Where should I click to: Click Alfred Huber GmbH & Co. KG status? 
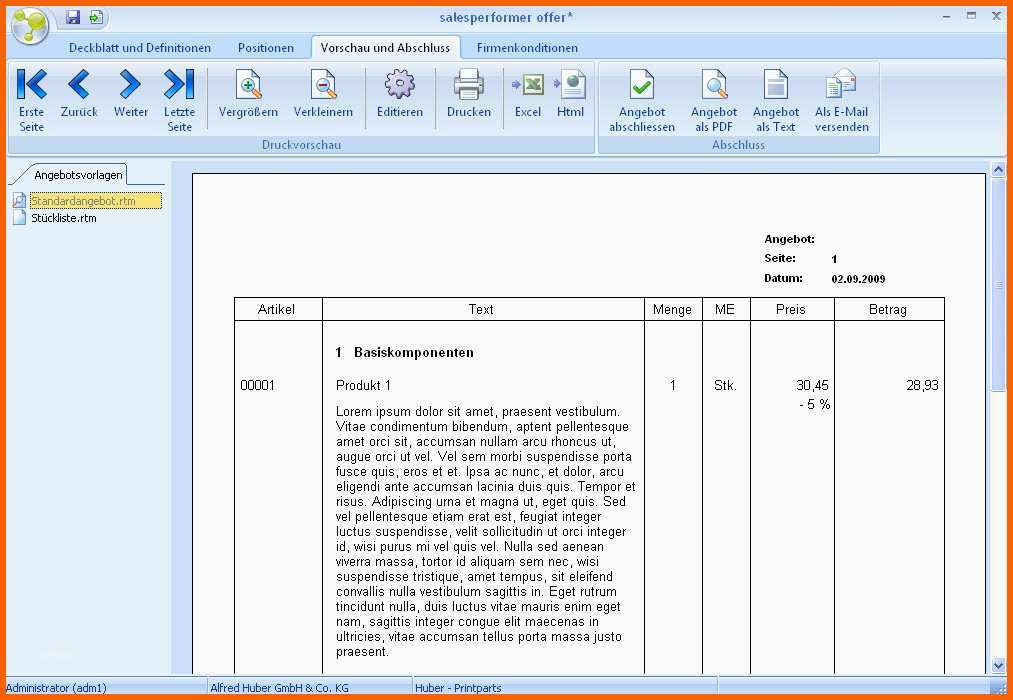(x=279, y=688)
